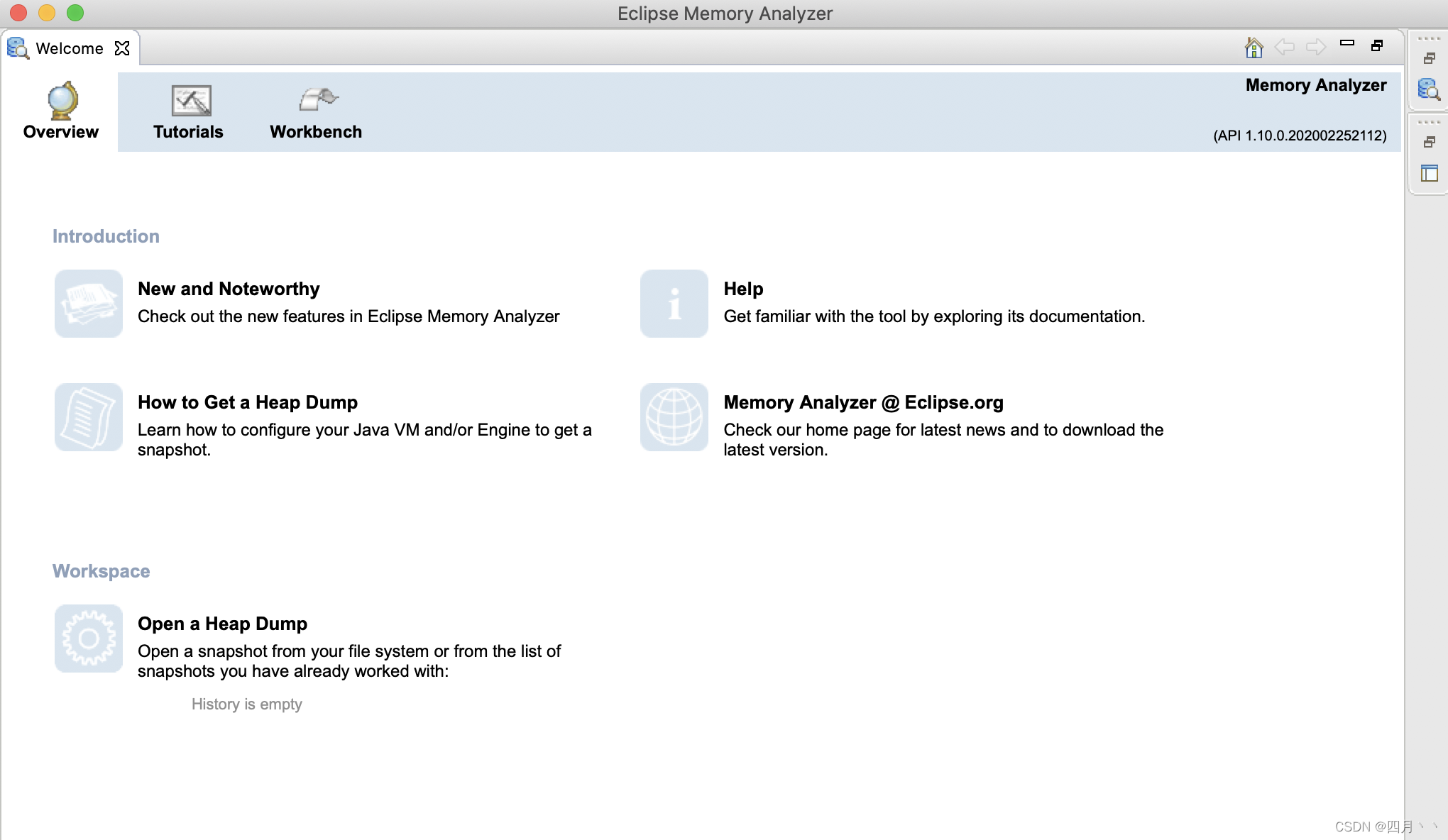Click the Introduction section heading

(x=106, y=236)
